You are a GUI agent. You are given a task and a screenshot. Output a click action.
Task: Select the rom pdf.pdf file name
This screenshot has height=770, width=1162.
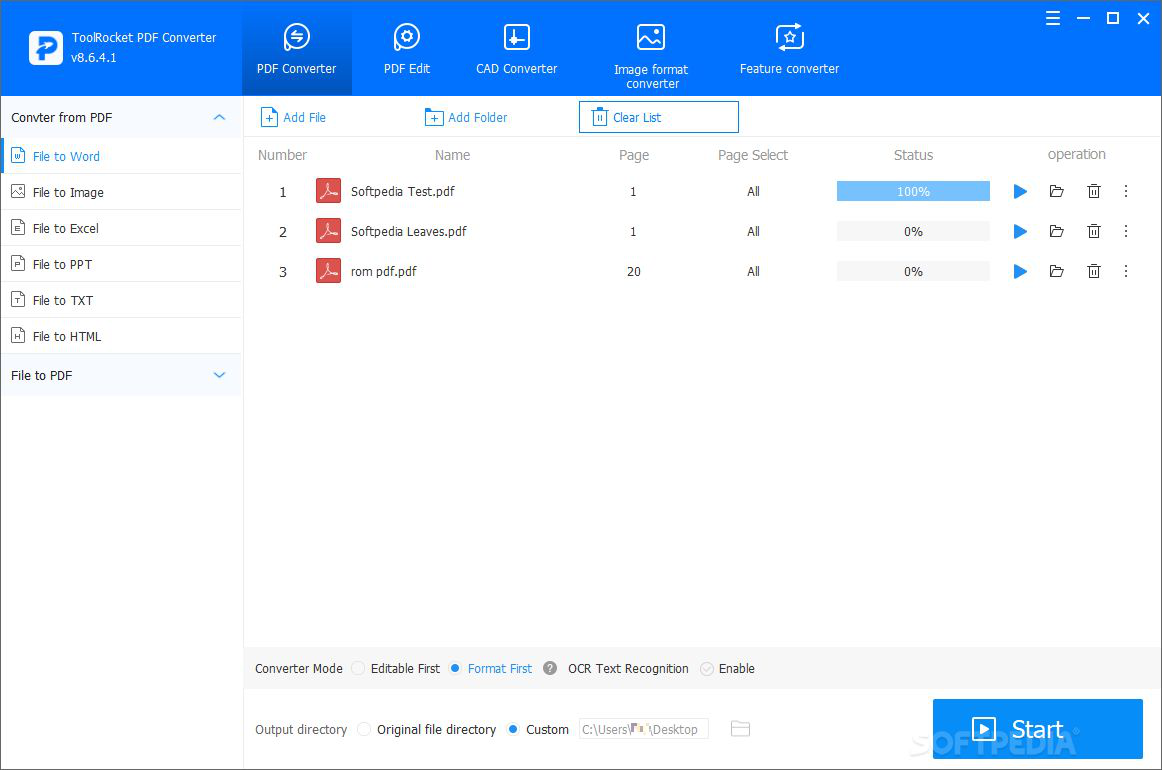coord(383,271)
